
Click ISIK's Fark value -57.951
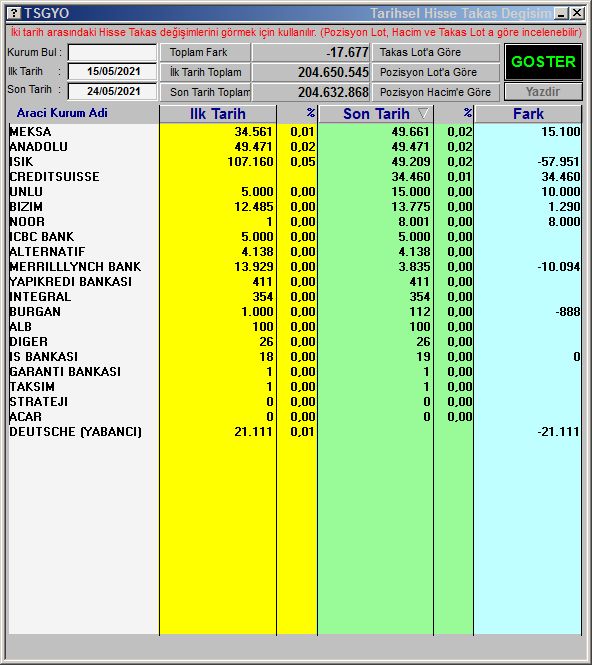(x=556, y=162)
